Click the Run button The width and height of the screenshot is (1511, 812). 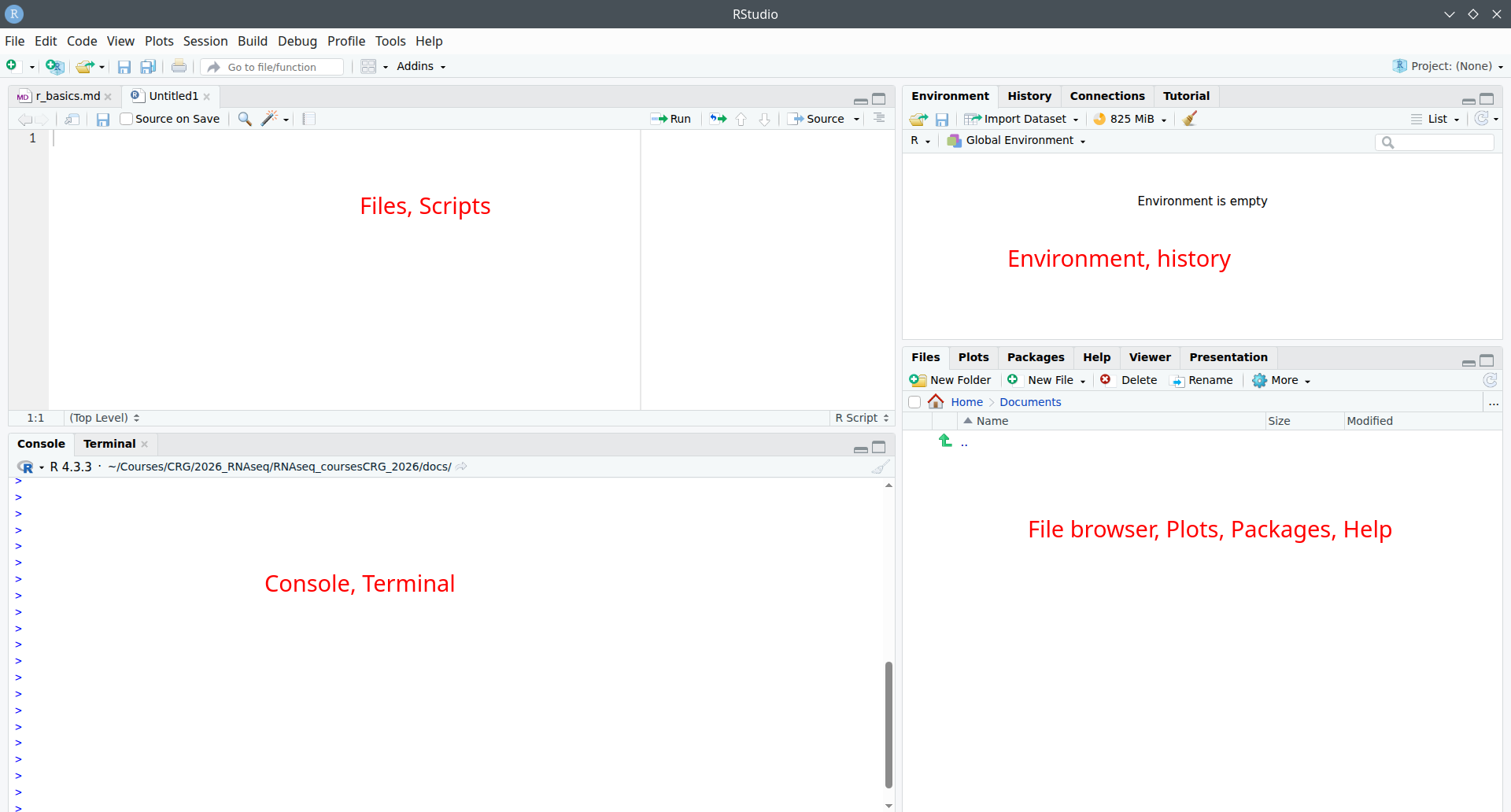[671, 119]
